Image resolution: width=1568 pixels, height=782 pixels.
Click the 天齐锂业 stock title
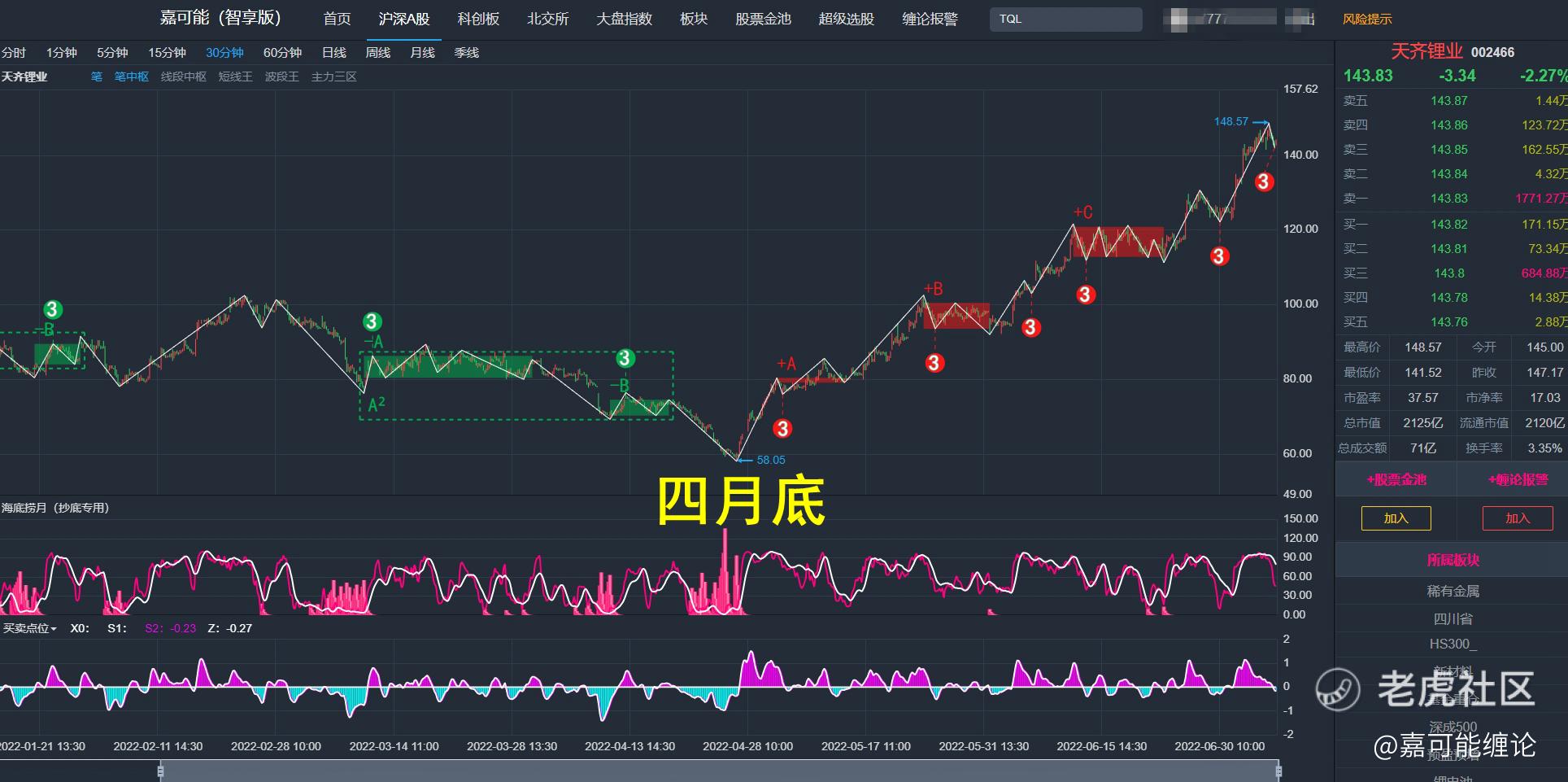[1426, 51]
